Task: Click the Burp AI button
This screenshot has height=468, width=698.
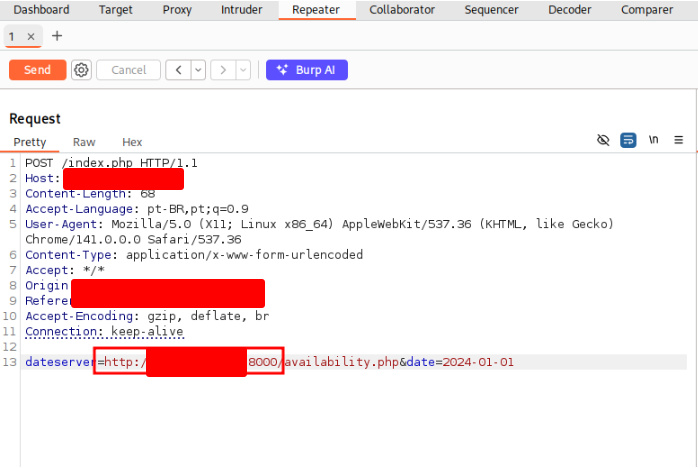Action: click(306, 70)
